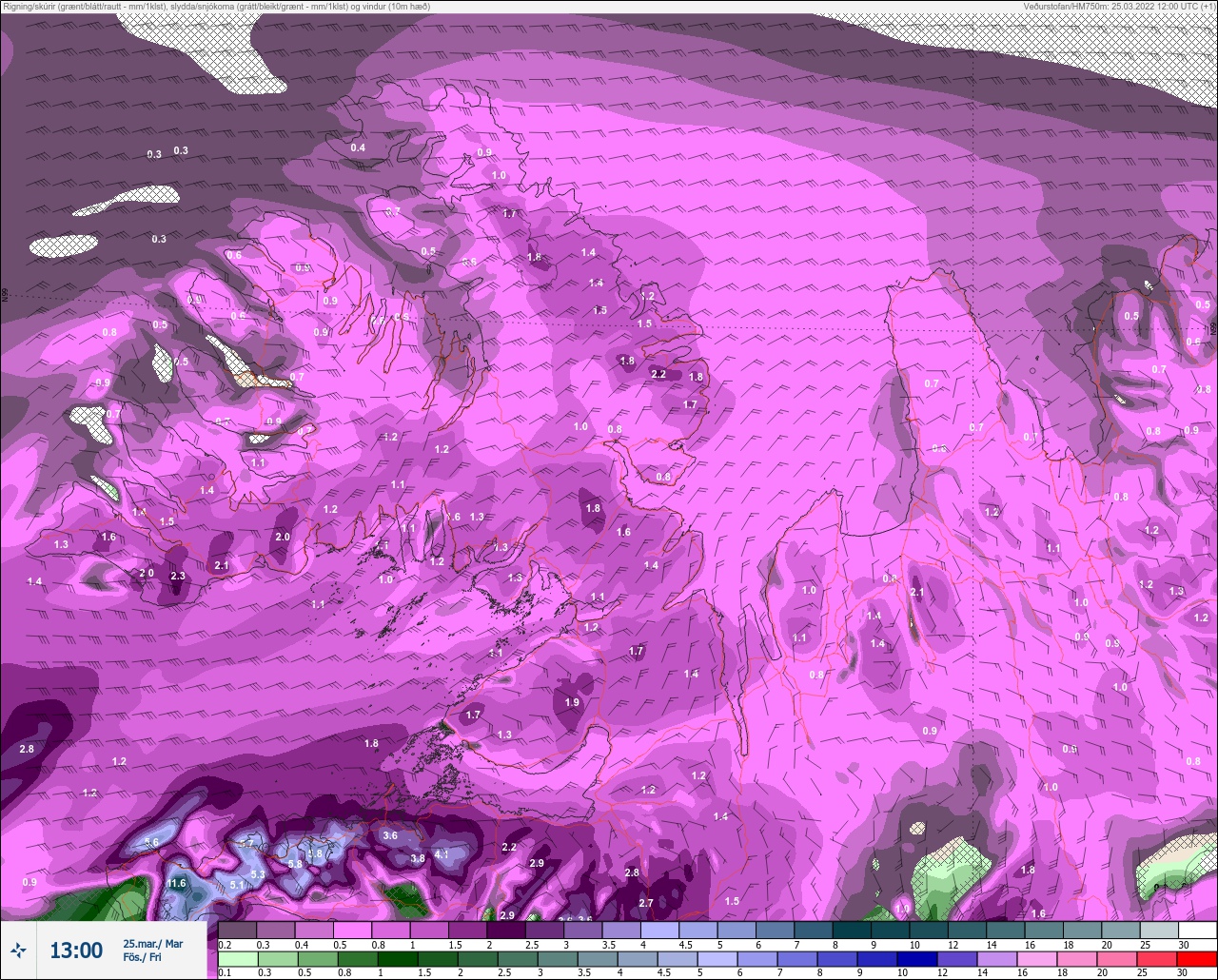The height and width of the screenshot is (980, 1218).
Task: Click the '0.2' legend scale label
Action: click(225, 945)
